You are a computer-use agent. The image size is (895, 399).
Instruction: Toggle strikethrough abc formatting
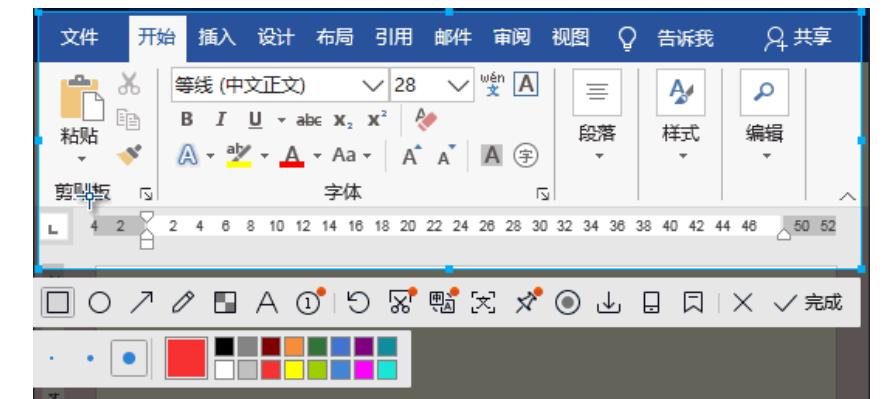pos(309,120)
